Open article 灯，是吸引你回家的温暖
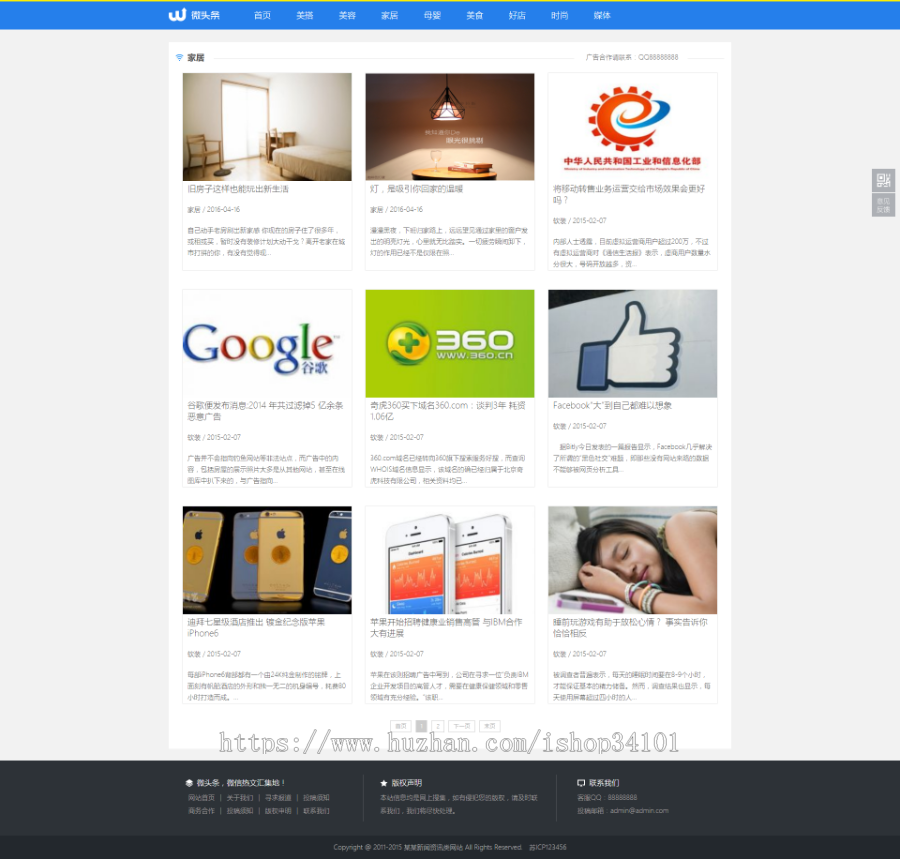Viewport: 900px width, 859px height. pos(416,189)
